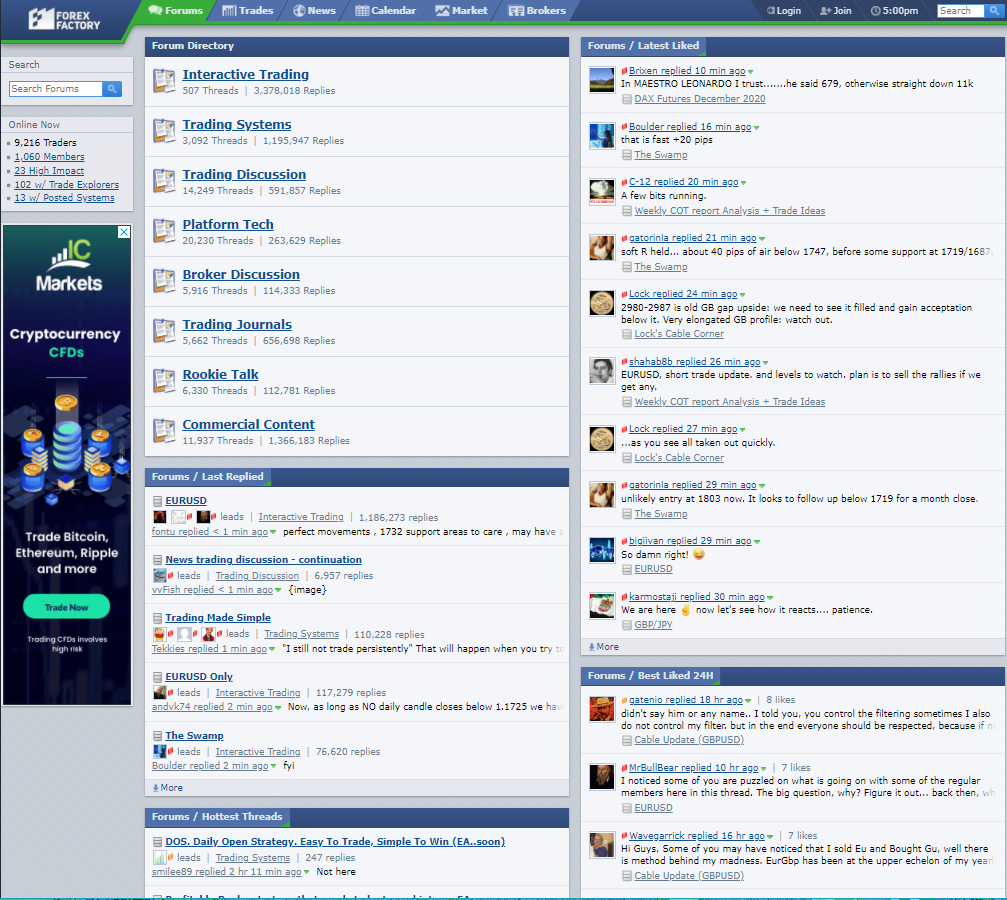This screenshot has height=900, width=1007.
Task: Click the Search Forums input field
Action: coord(56,89)
